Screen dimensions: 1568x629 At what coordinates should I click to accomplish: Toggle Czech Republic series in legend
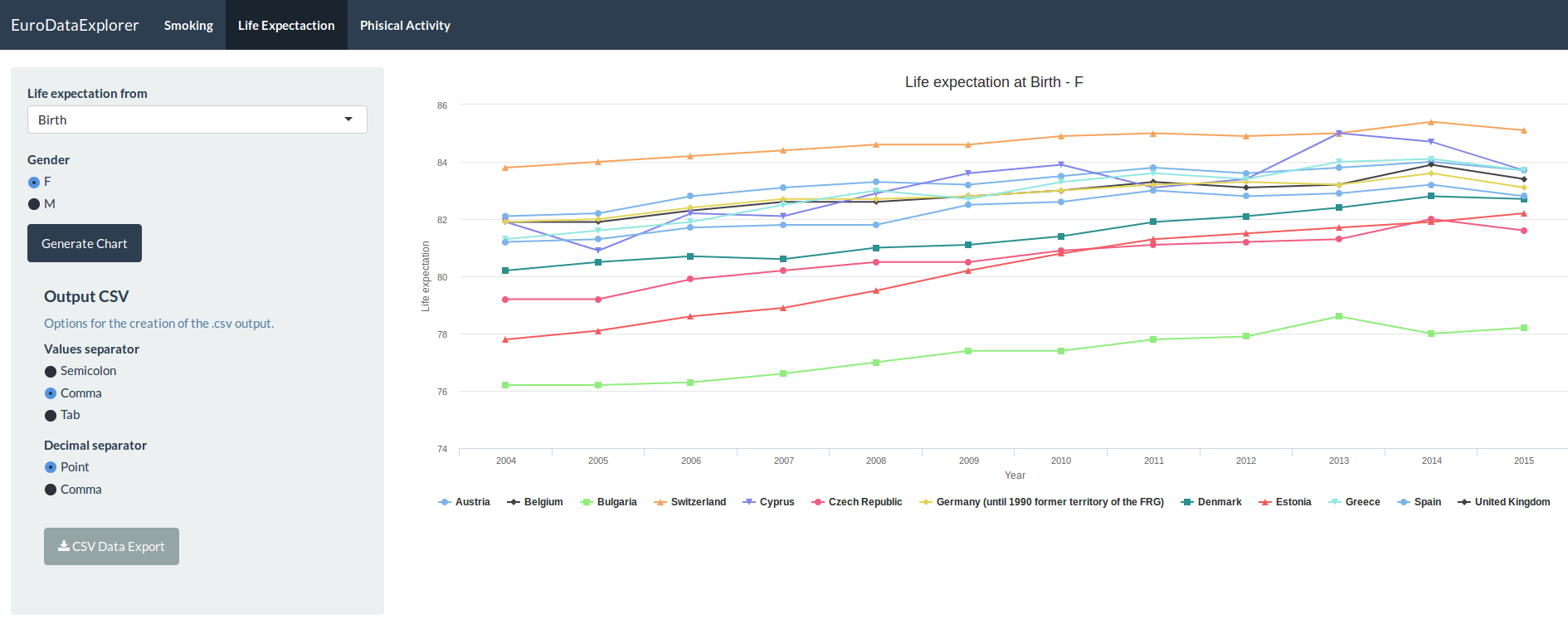tap(857, 502)
